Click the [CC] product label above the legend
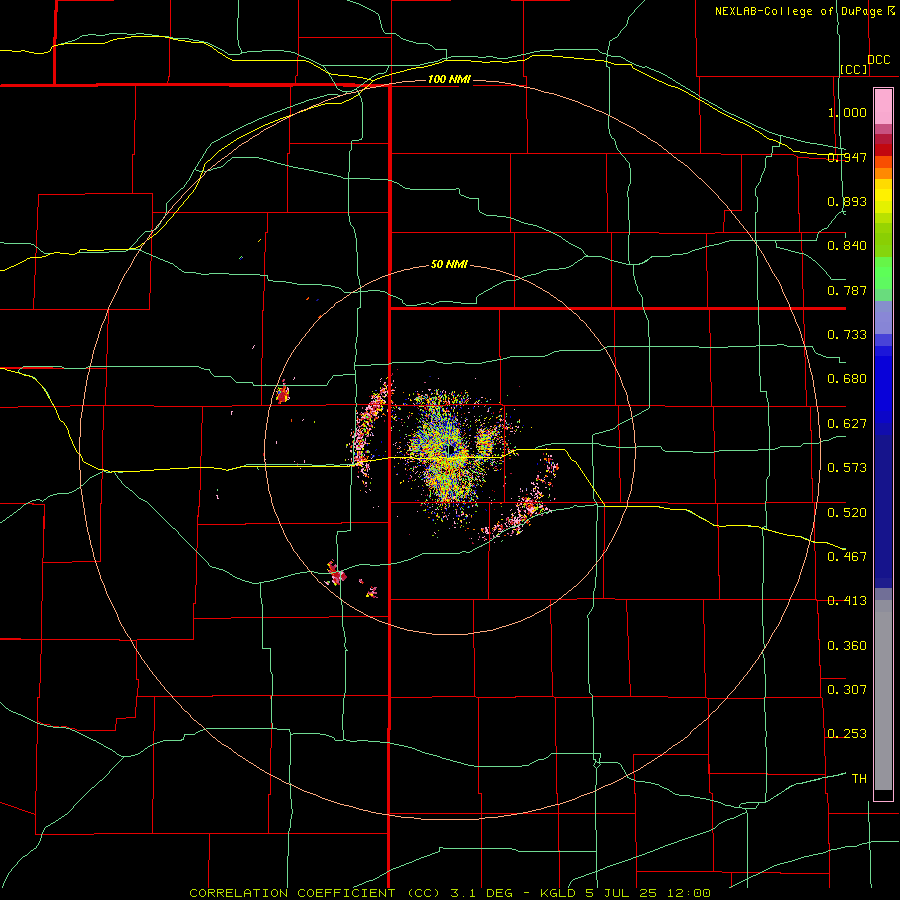 tap(854, 69)
